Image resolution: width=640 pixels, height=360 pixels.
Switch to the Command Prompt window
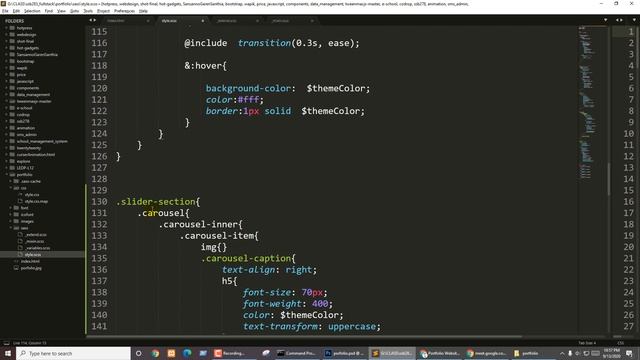pyautogui.click(x=296, y=353)
